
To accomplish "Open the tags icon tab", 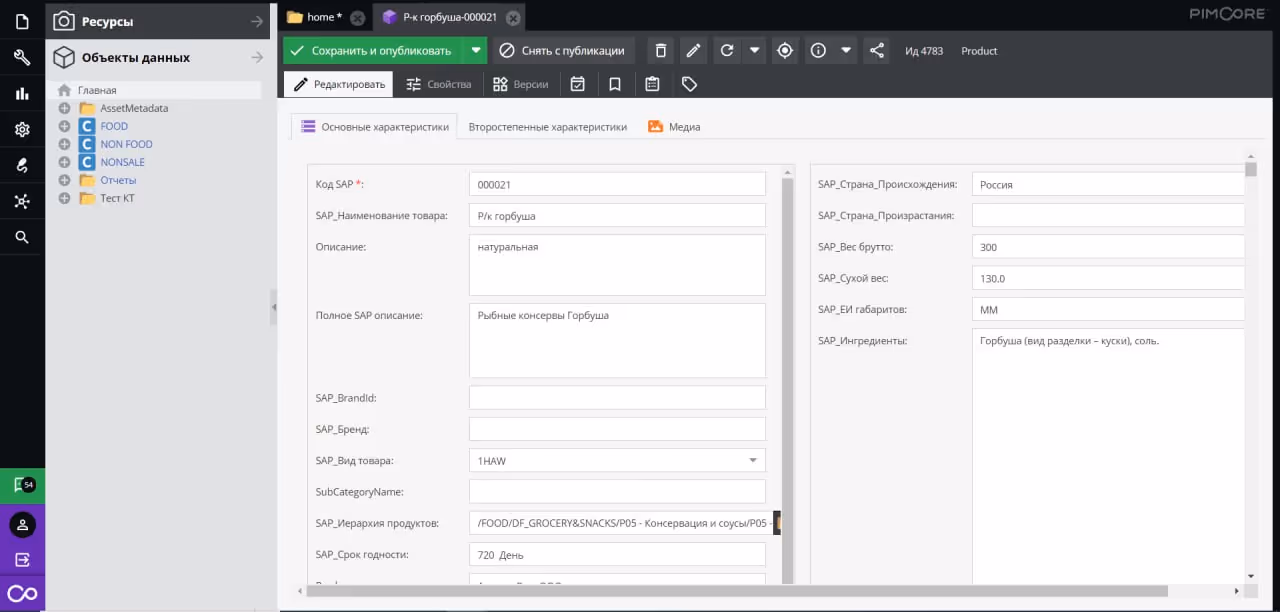I will (x=690, y=85).
